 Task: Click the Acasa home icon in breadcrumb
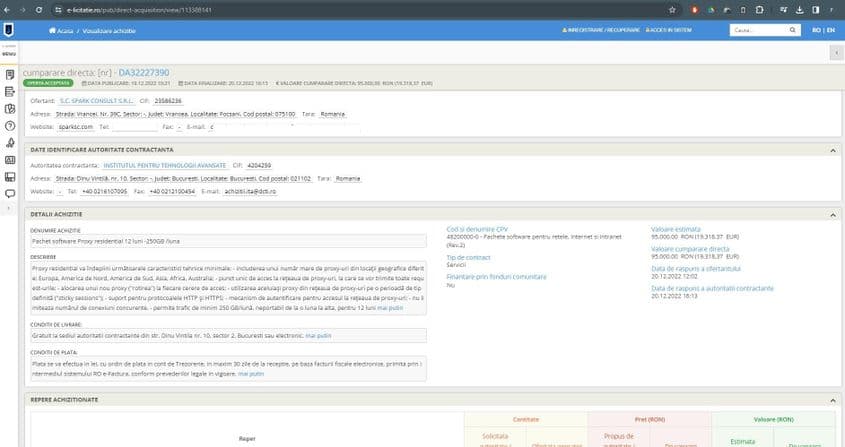coord(51,31)
